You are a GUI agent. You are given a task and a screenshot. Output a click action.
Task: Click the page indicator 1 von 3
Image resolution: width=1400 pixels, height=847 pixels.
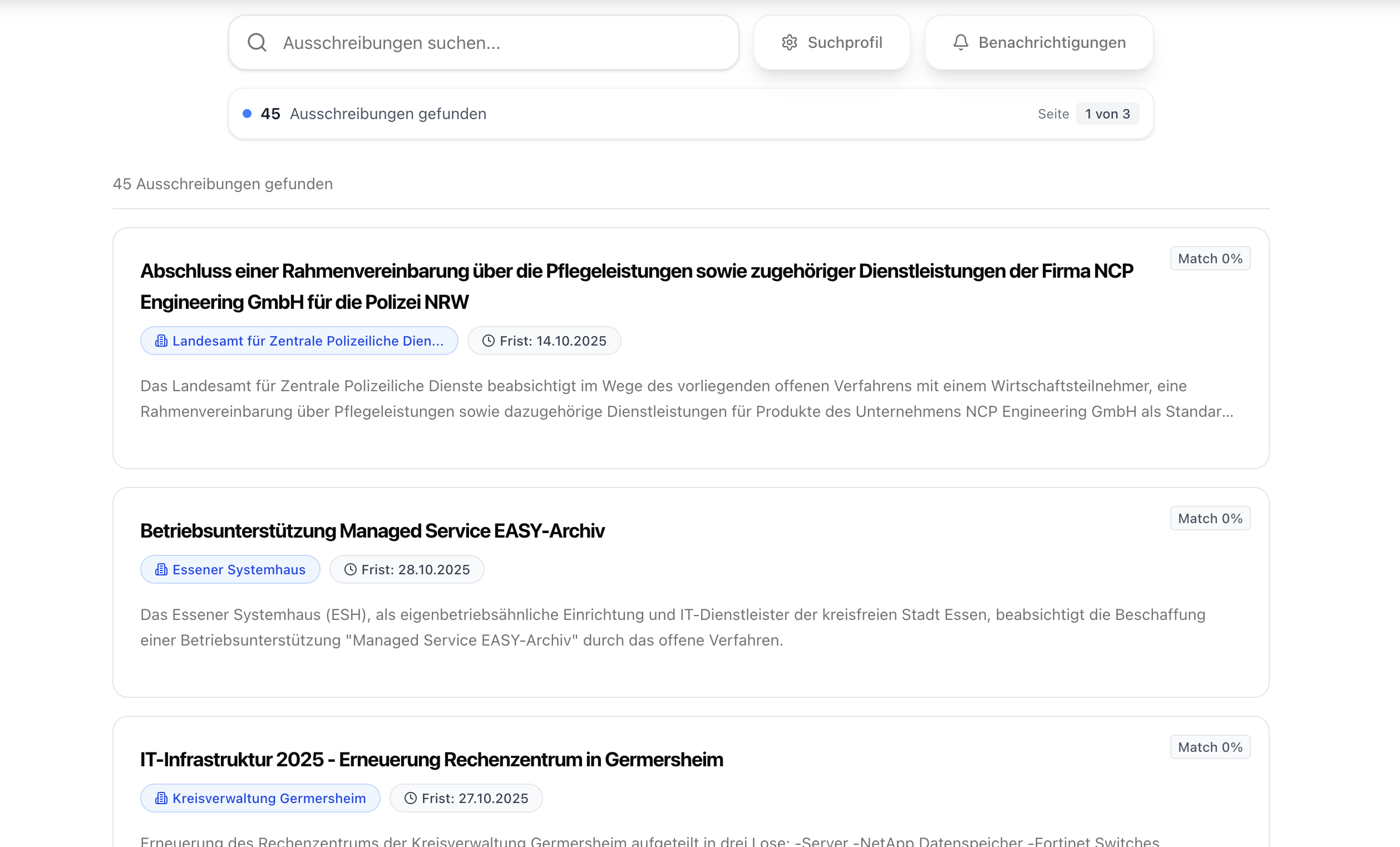[1107, 114]
